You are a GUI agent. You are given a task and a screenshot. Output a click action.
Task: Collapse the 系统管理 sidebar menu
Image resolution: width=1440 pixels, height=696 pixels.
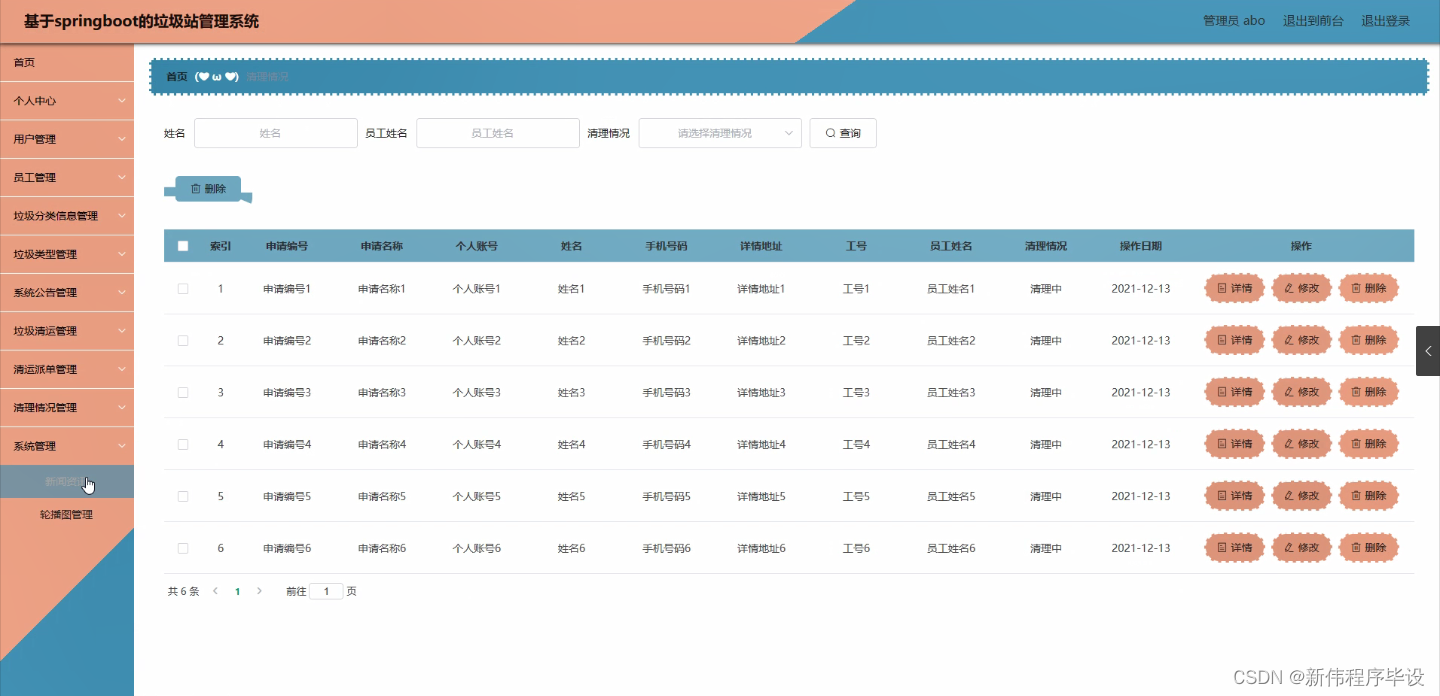[67, 446]
